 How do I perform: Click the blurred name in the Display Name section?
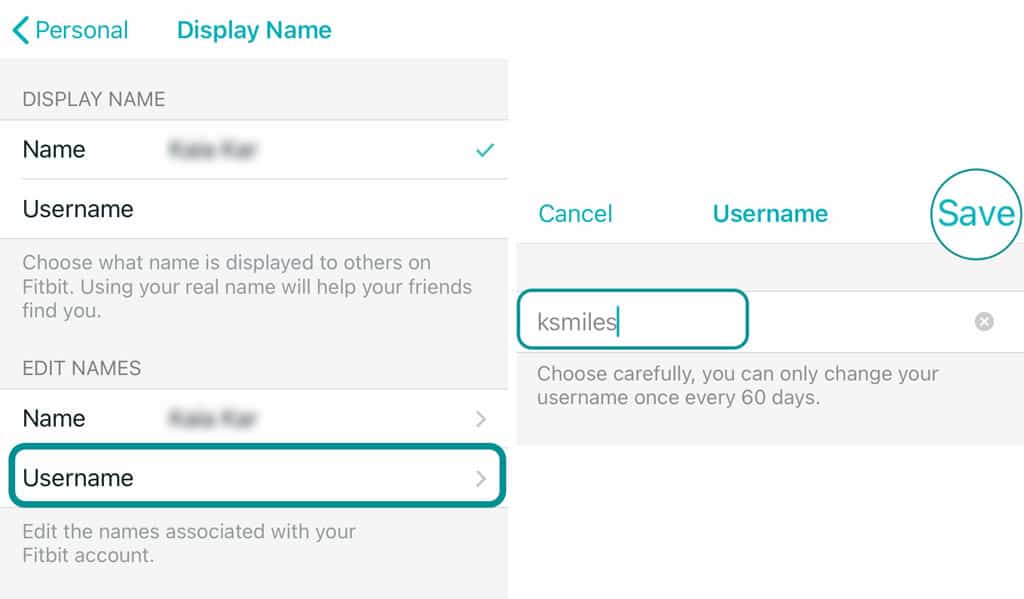213,150
